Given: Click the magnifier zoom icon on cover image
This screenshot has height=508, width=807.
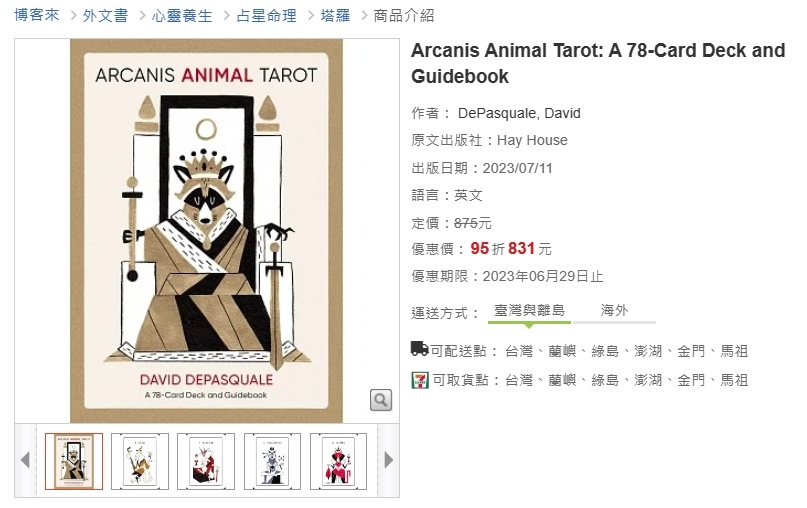Looking at the screenshot, I should click(381, 400).
